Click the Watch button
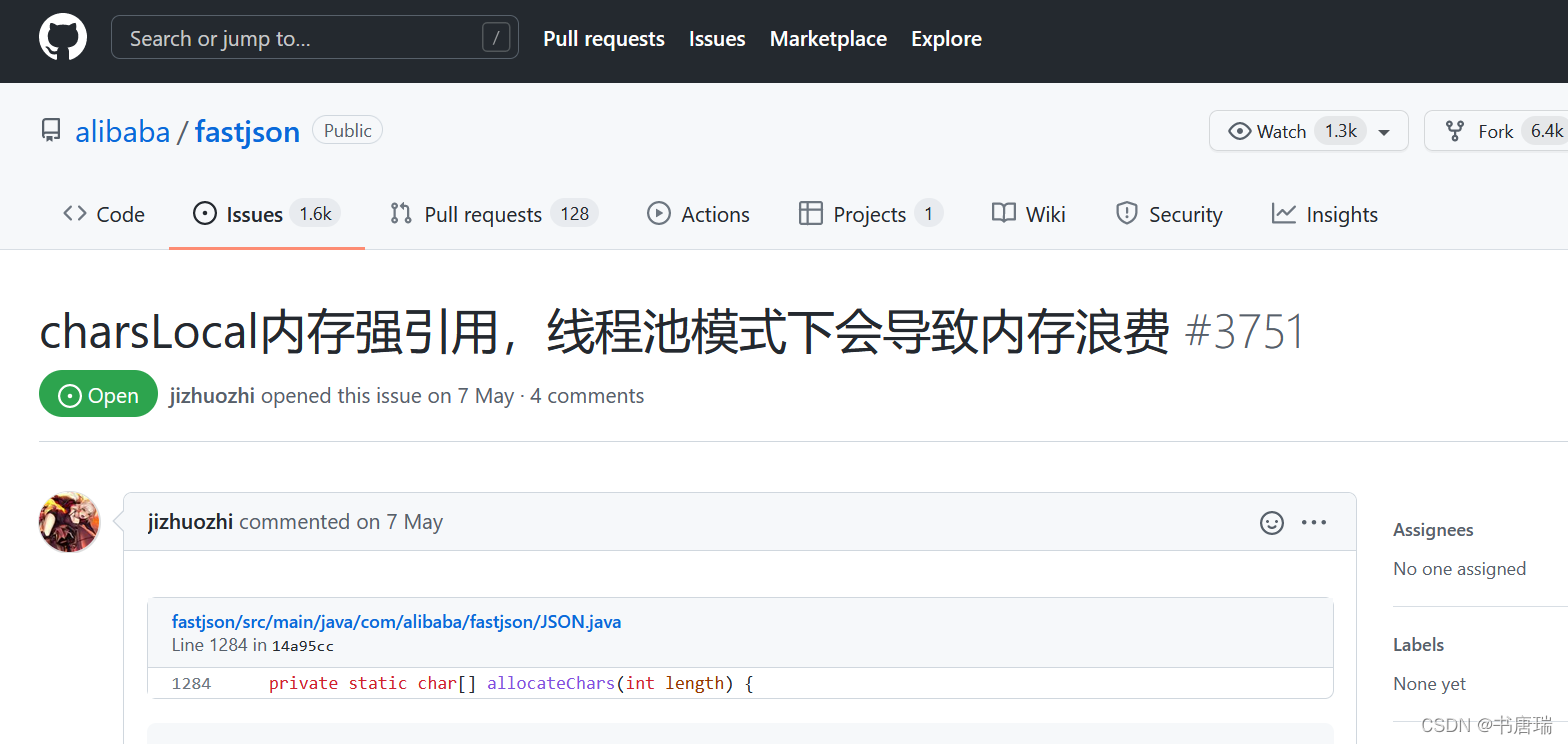1568x744 pixels. 1267,131
